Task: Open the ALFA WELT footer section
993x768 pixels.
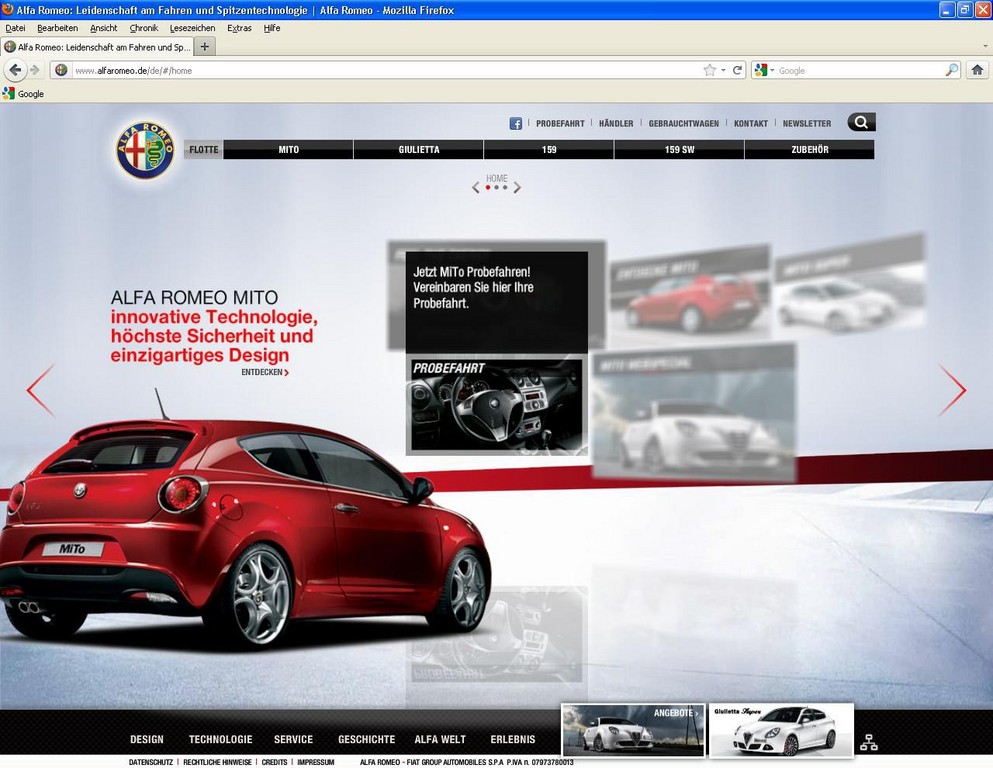Action: tap(440, 739)
